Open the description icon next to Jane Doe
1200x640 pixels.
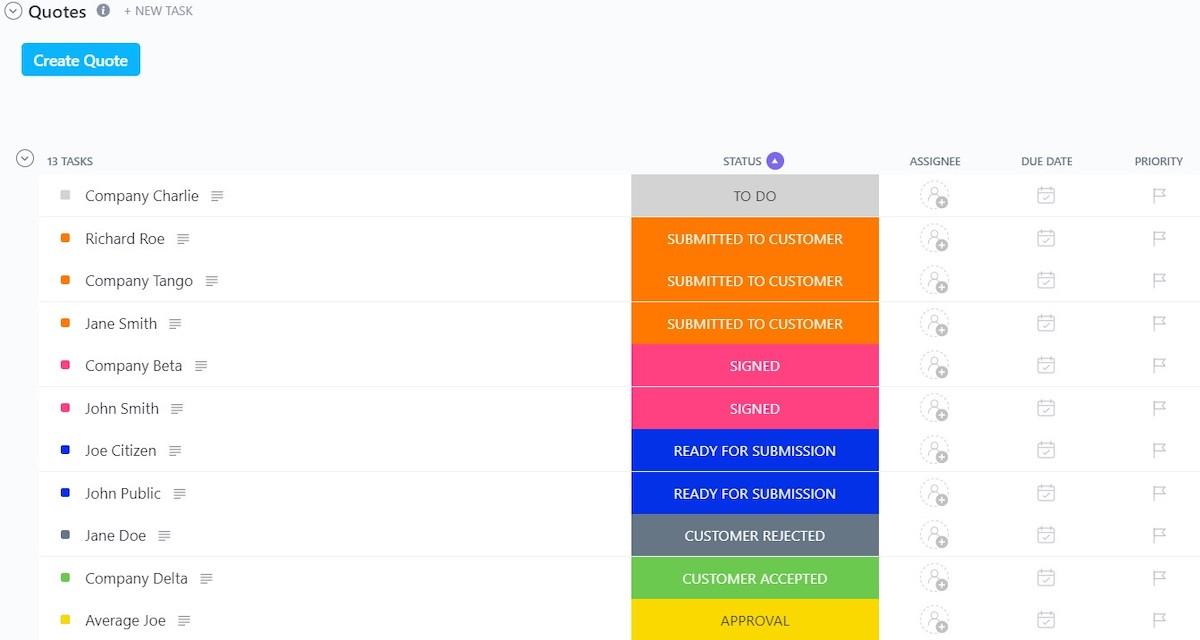(x=164, y=536)
